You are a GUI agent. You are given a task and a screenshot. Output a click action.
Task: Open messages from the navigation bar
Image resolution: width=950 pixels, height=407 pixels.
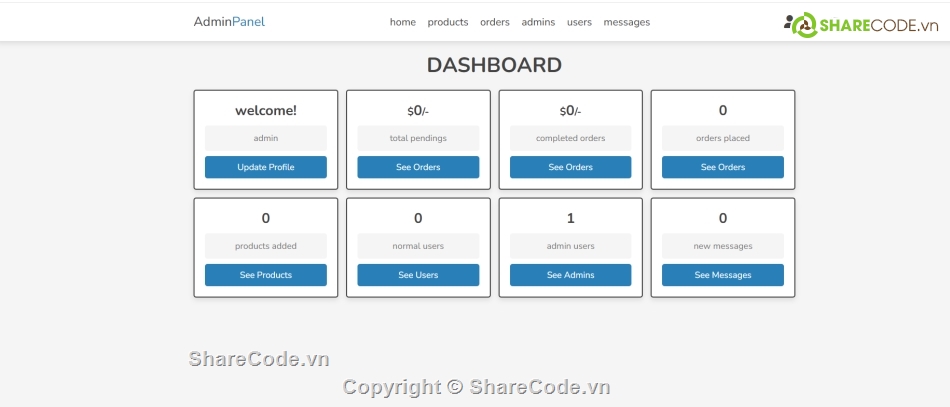(626, 22)
